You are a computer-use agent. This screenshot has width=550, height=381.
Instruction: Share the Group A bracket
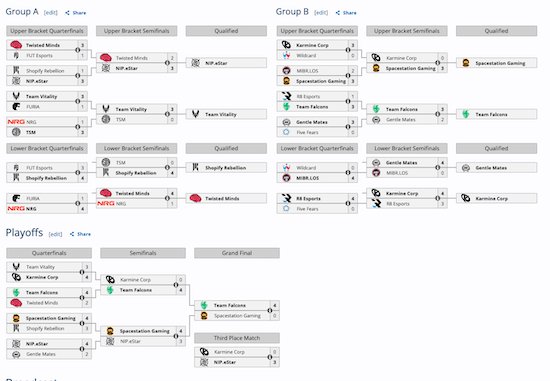[76, 13]
